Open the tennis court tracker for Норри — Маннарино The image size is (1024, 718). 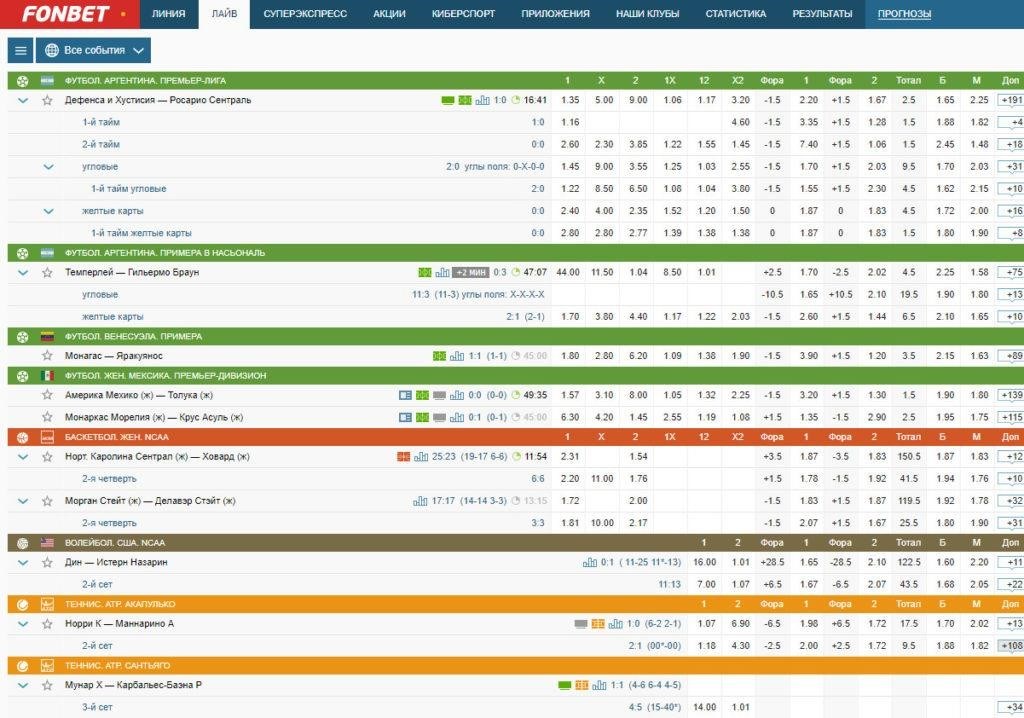click(598, 624)
